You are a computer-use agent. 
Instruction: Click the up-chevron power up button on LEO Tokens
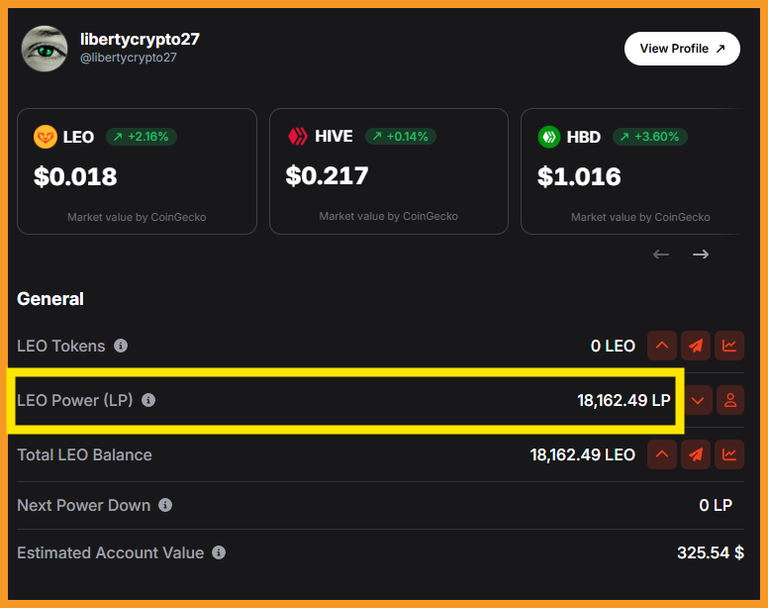pyautogui.click(x=662, y=346)
